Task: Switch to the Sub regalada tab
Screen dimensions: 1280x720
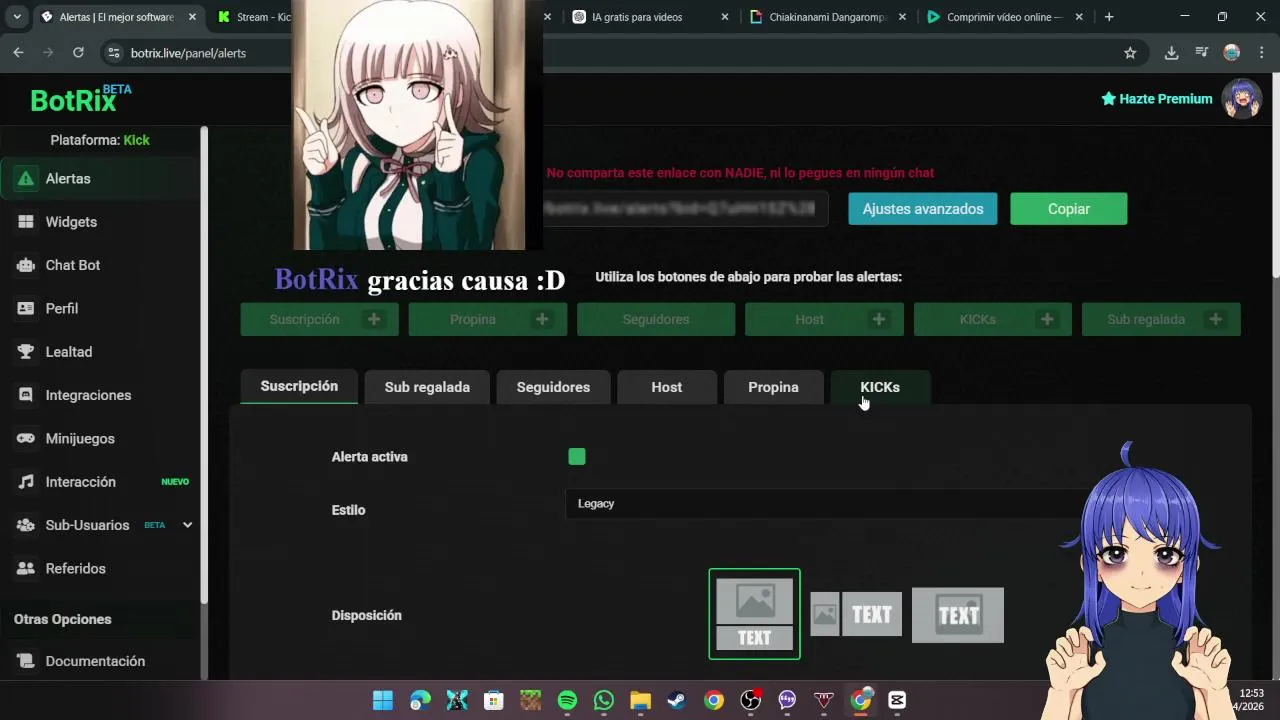Action: click(427, 387)
